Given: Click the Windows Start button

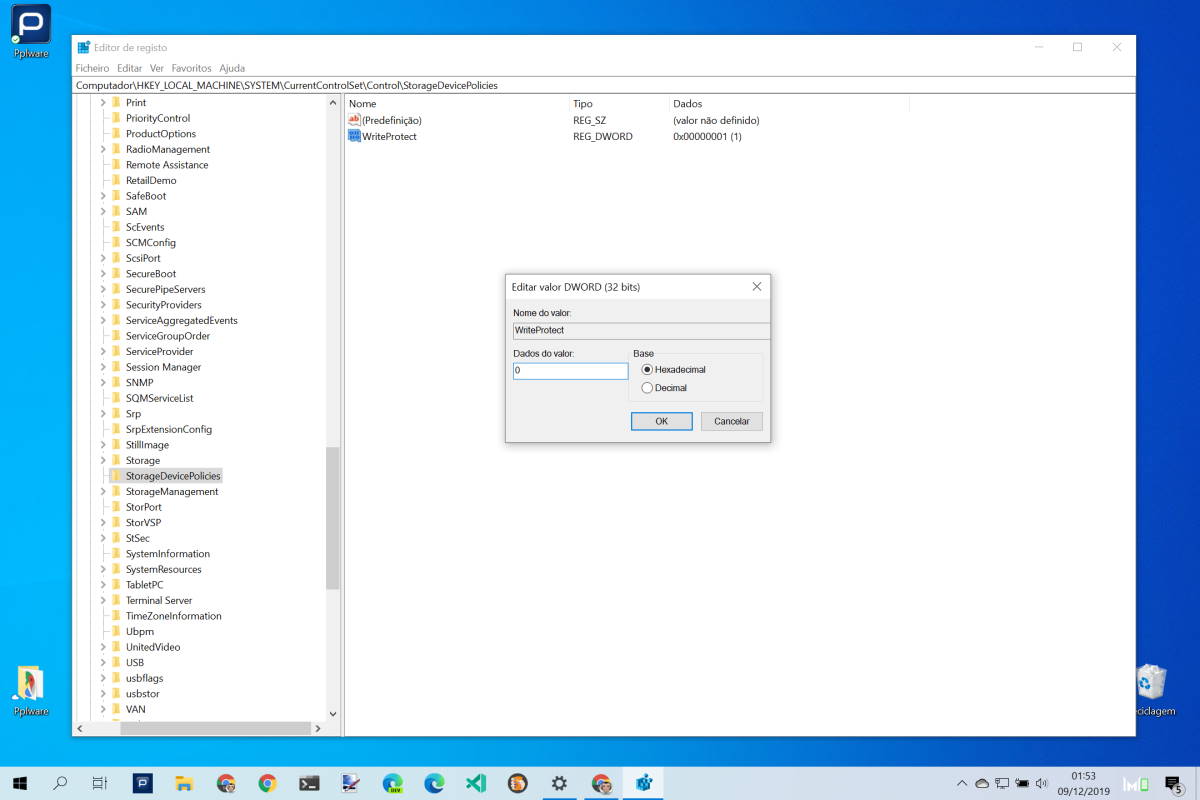Looking at the screenshot, I should [19, 783].
